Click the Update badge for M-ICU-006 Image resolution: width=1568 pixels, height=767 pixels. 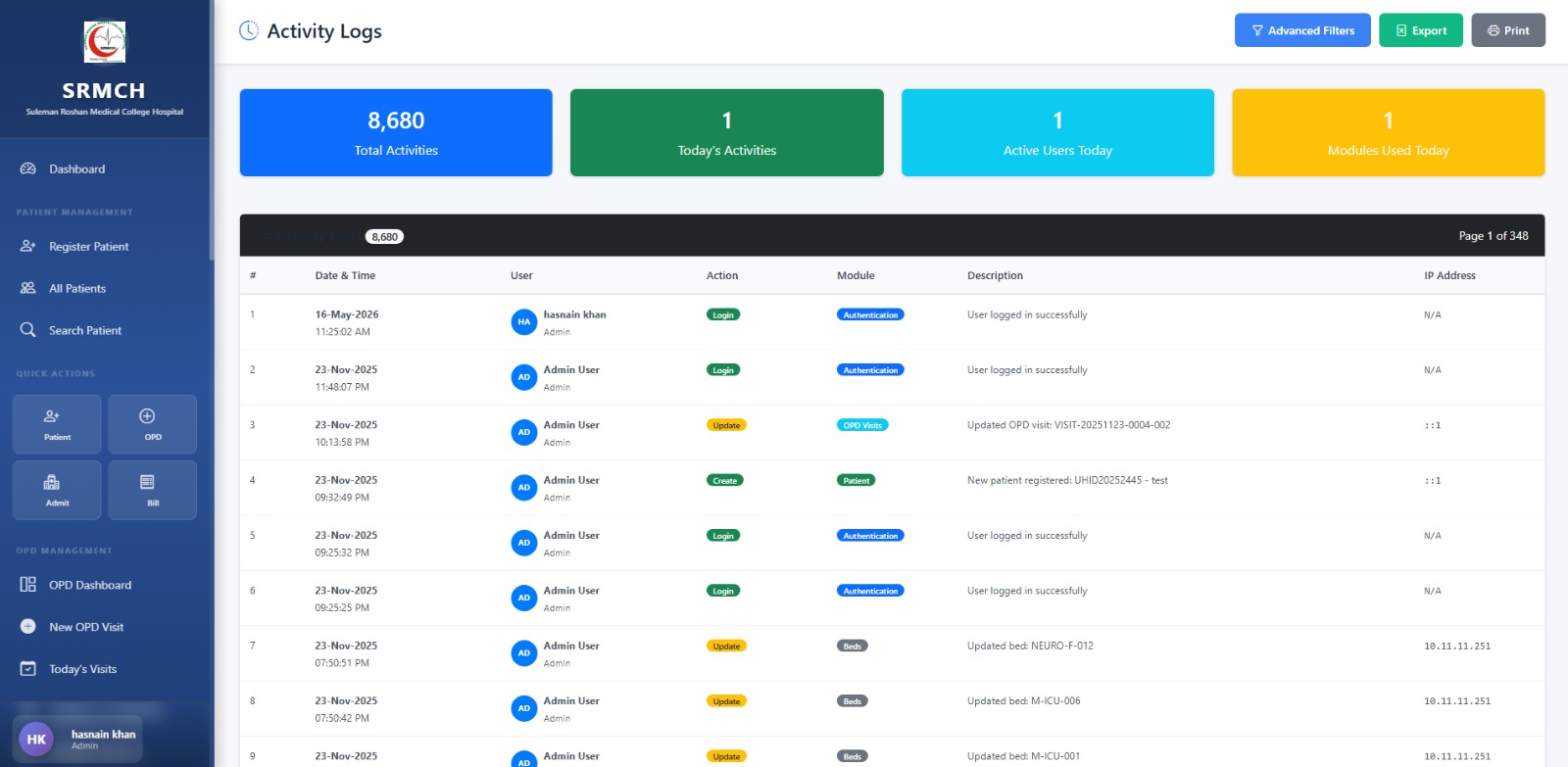tap(726, 701)
